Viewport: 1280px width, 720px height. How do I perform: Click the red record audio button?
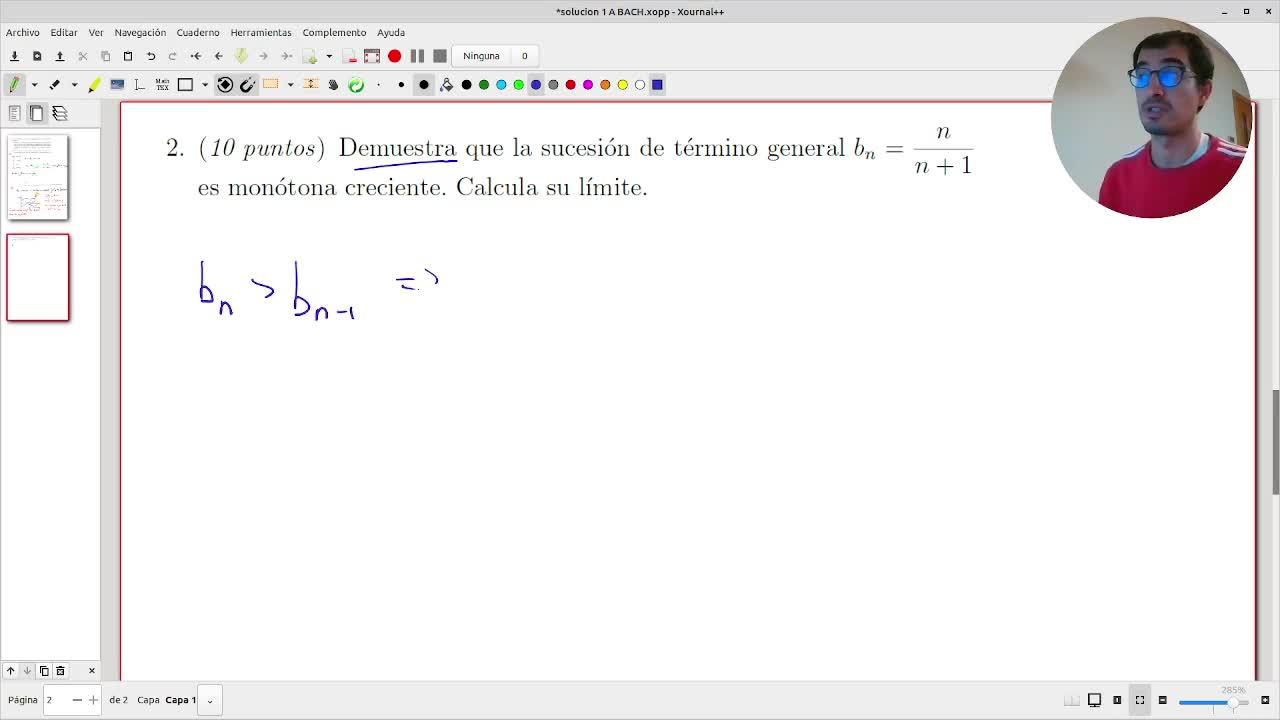pyautogui.click(x=394, y=56)
